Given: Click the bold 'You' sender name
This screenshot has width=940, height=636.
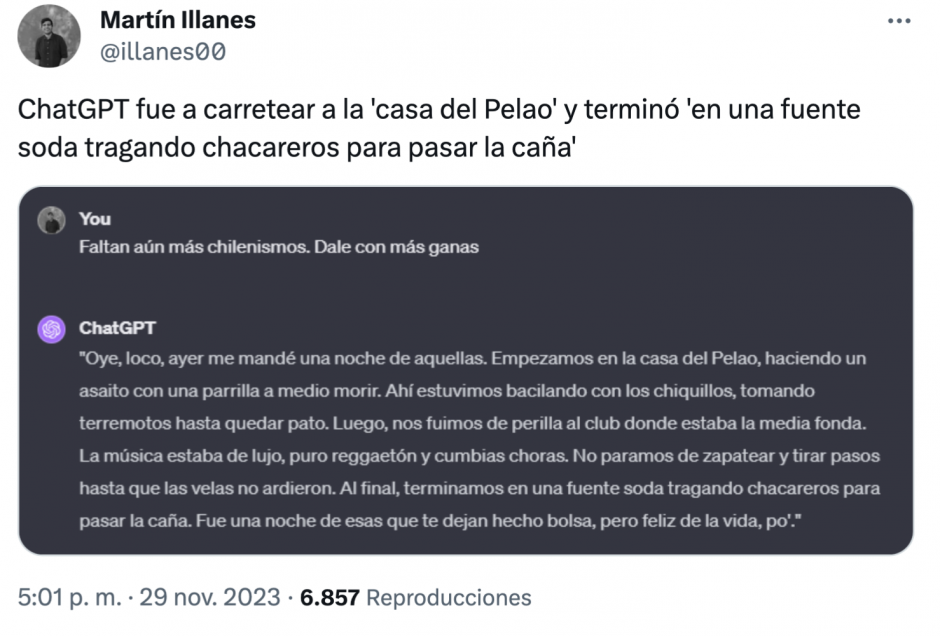Looking at the screenshot, I should point(95,219).
